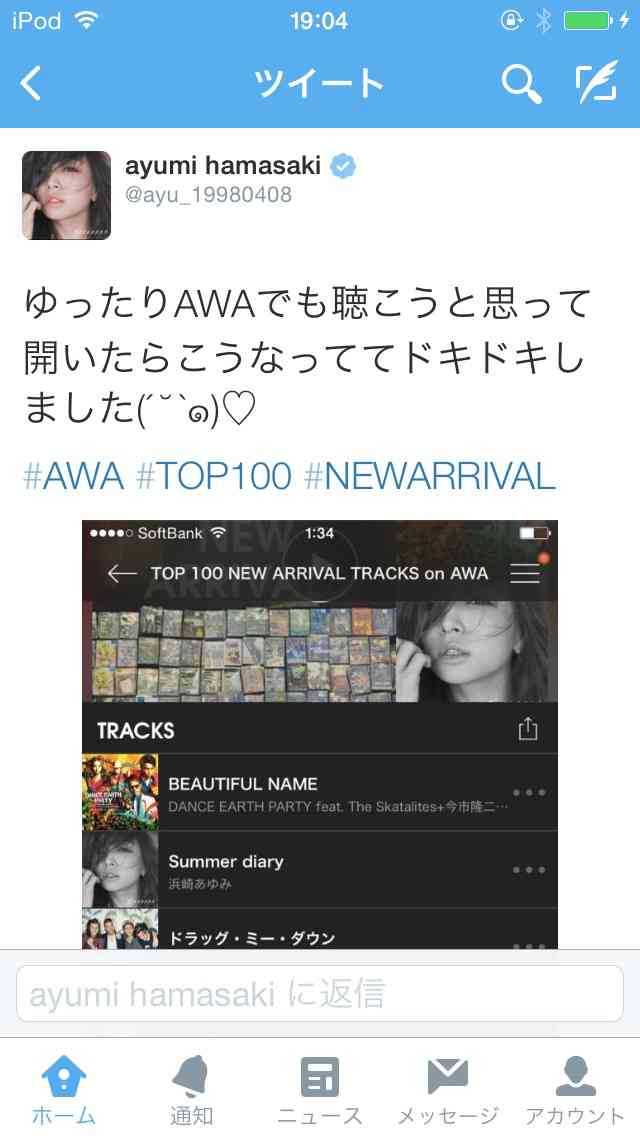The image size is (640, 1136).
Task: Open ayumi hamasaki's profile picture
Action: click(x=67, y=195)
